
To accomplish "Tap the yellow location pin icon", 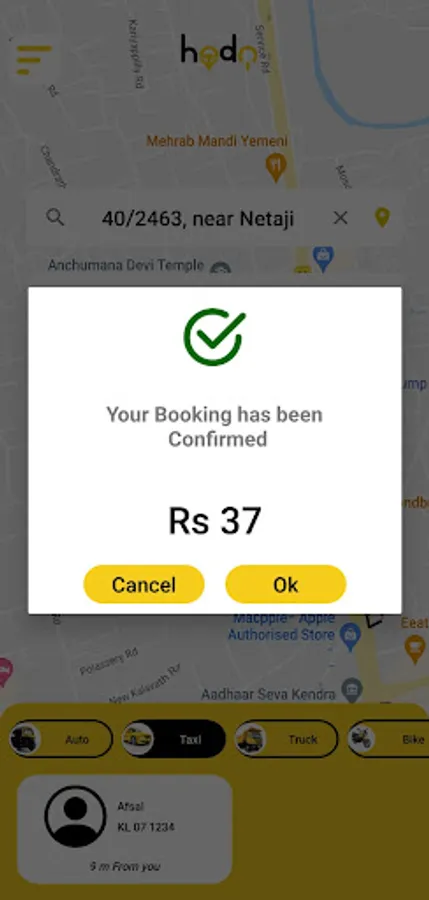I will pos(382,218).
